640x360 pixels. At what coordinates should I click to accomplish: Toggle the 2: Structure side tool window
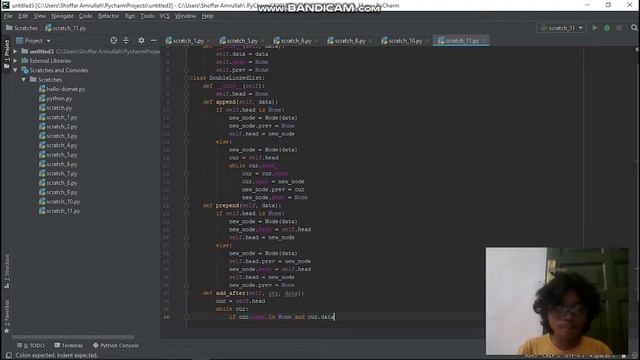7,271
